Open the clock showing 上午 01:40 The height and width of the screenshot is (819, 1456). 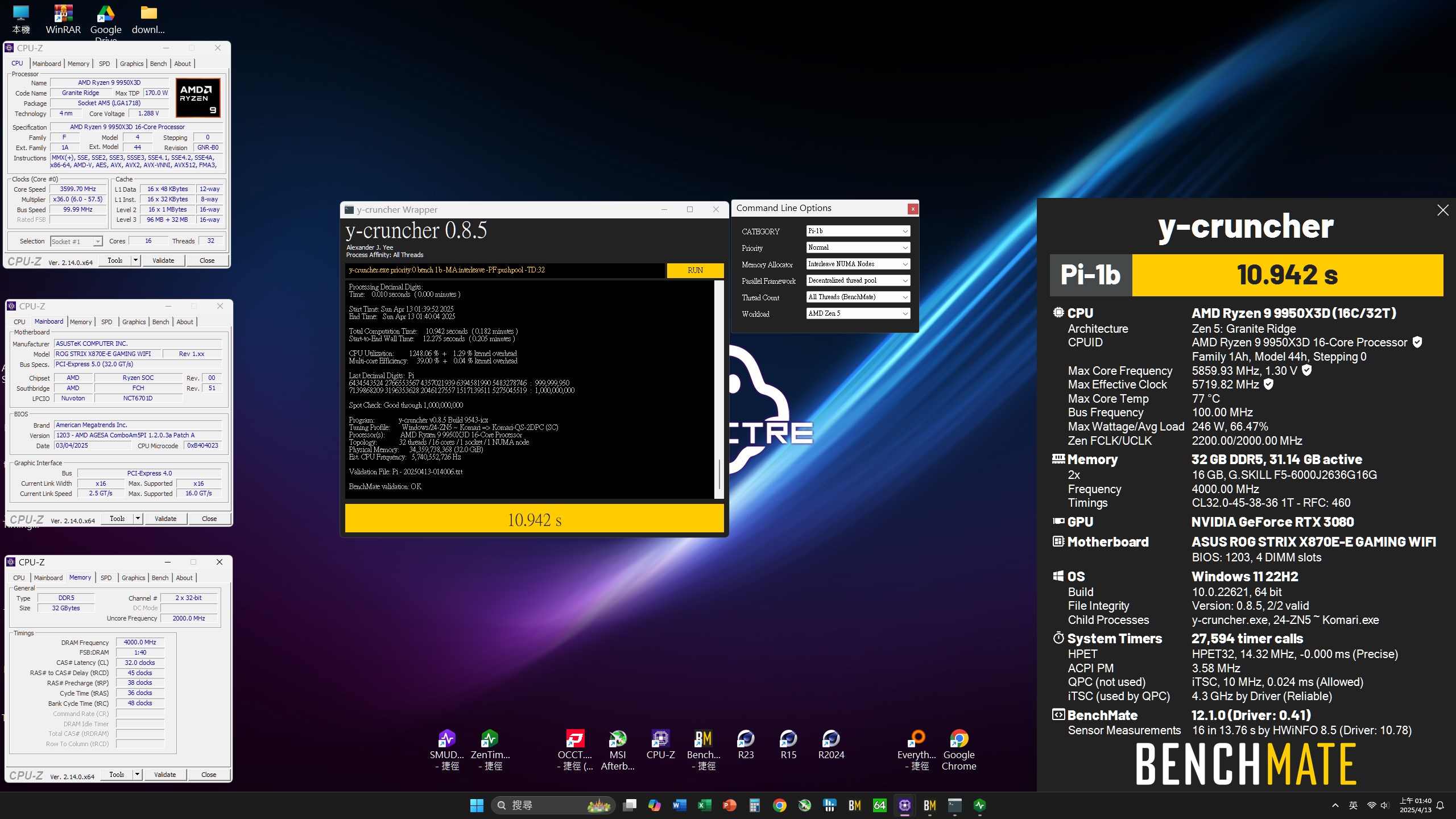coord(1415,805)
